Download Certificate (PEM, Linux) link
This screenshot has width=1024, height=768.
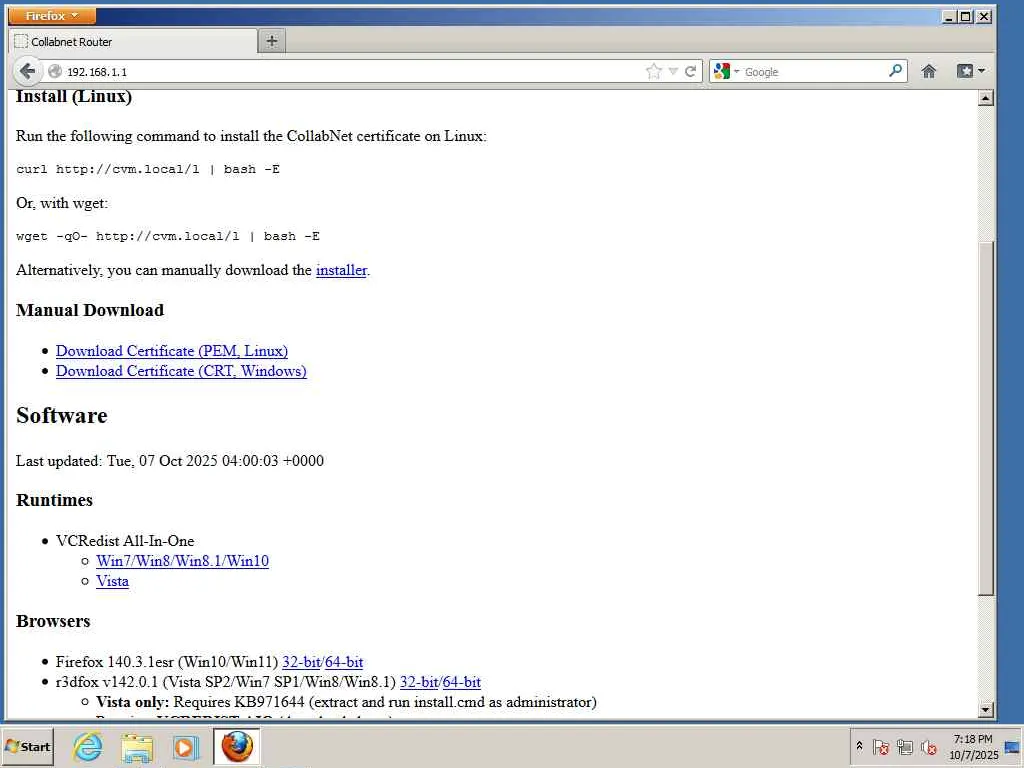pyautogui.click(x=172, y=351)
